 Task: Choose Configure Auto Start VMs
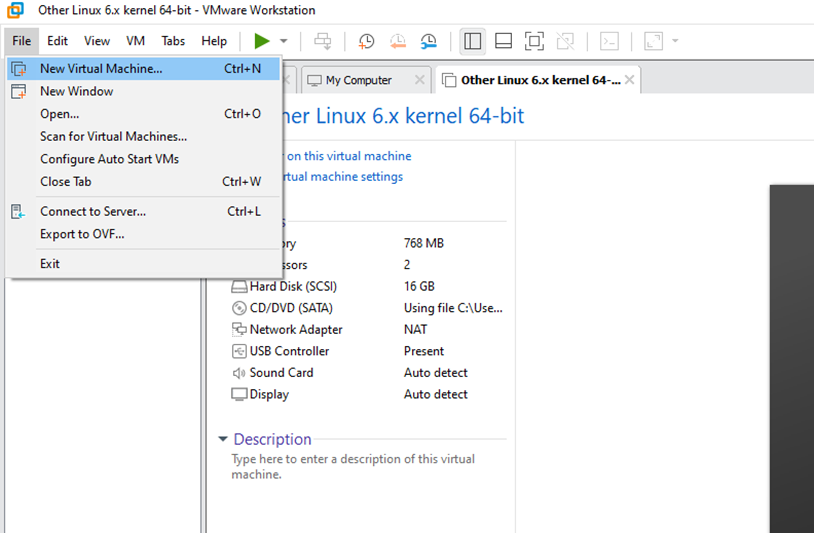click(x=144, y=159)
